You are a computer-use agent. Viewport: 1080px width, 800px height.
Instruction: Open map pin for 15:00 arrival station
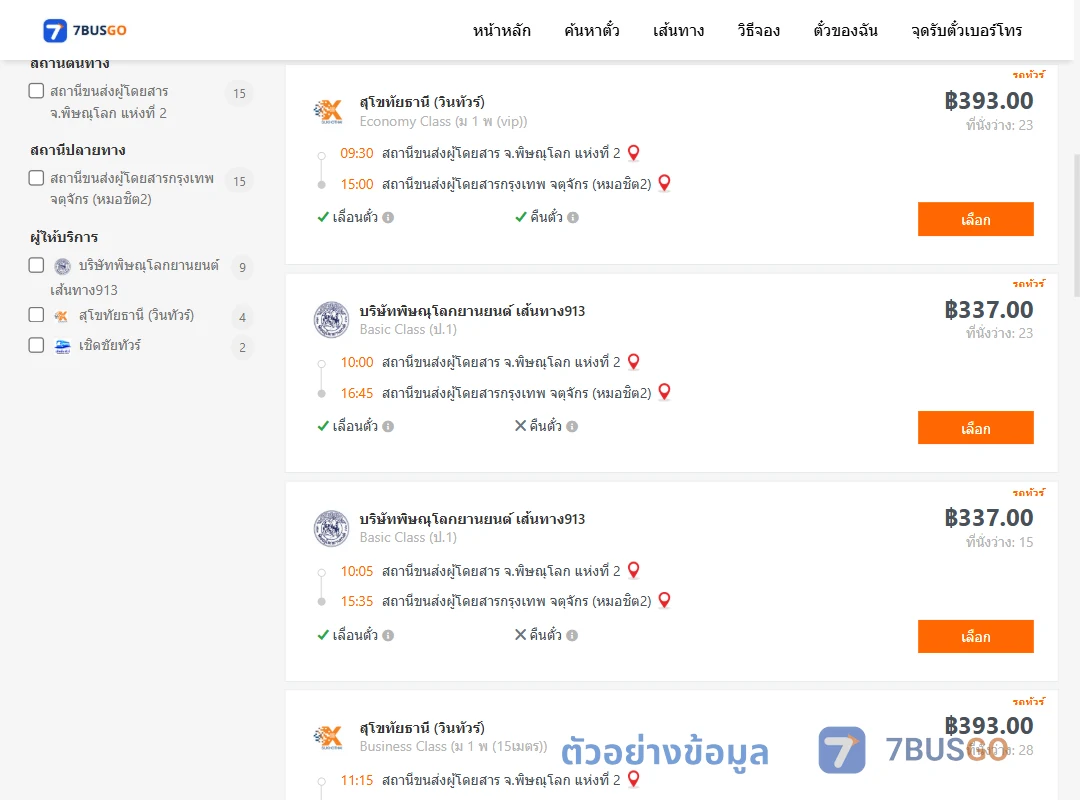pyautogui.click(x=665, y=183)
